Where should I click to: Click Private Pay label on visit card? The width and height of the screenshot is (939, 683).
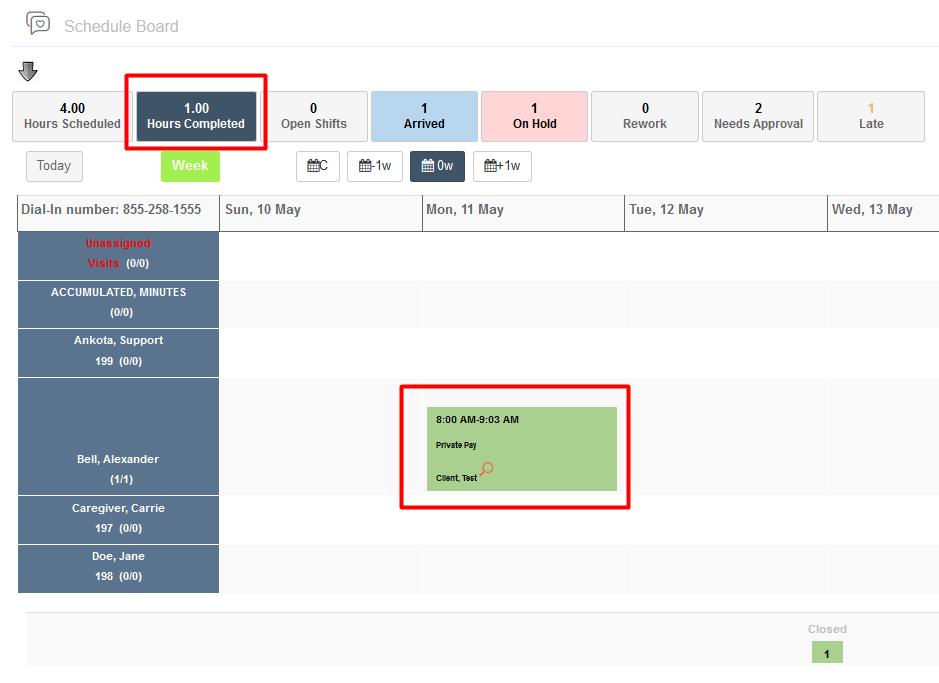click(x=456, y=445)
